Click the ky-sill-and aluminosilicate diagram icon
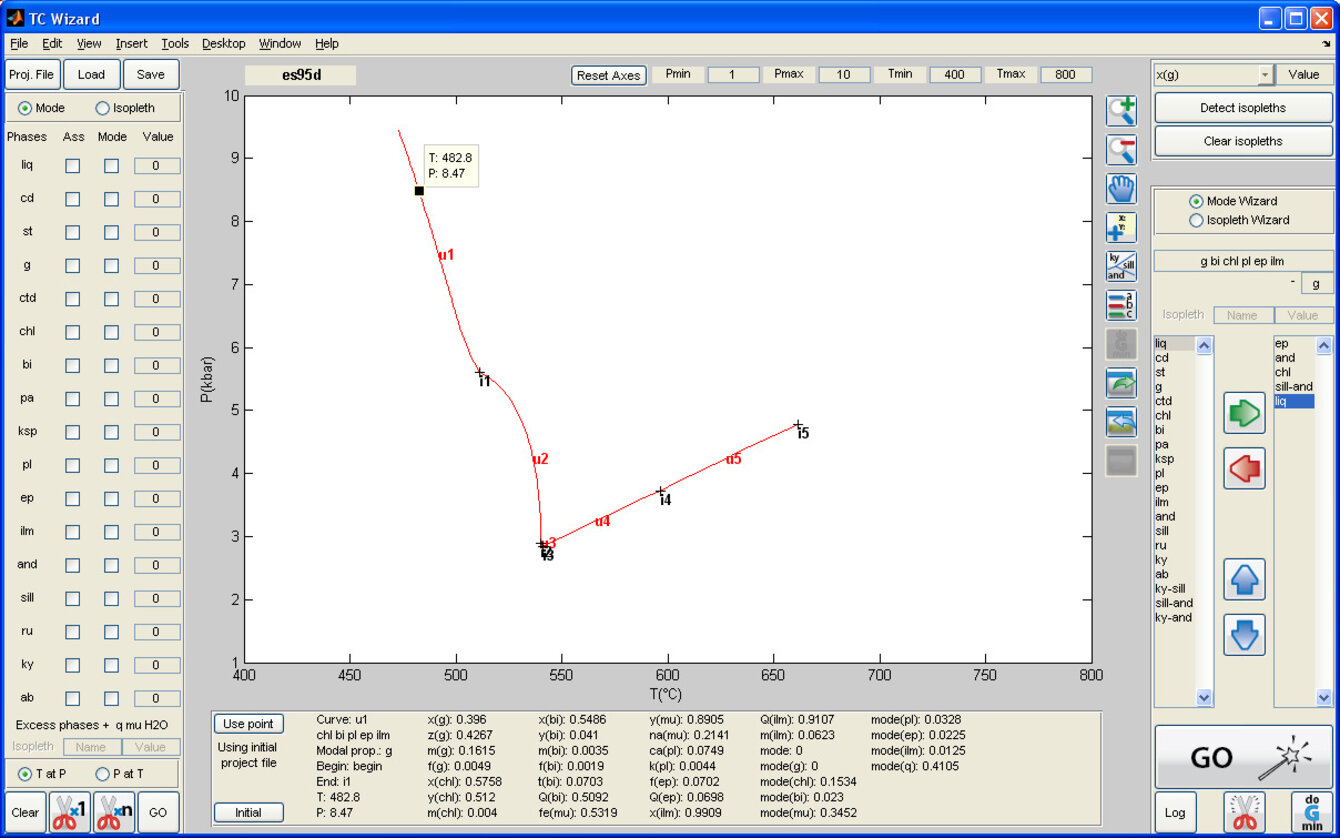The width and height of the screenshot is (1340, 838). point(1121,266)
